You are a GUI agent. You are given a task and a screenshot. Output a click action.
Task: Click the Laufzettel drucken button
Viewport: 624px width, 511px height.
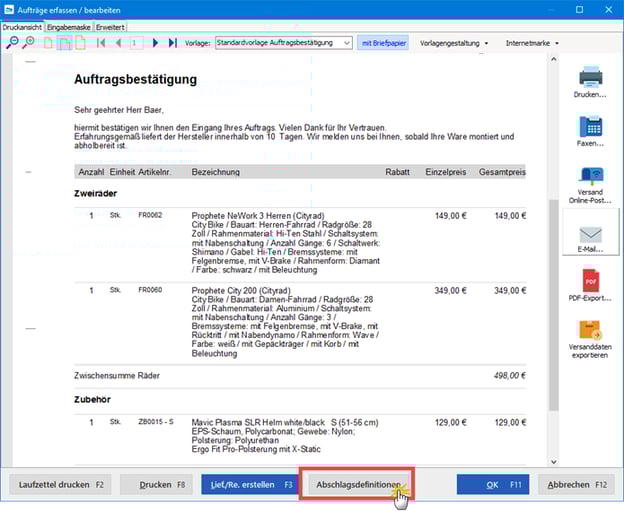(59, 485)
